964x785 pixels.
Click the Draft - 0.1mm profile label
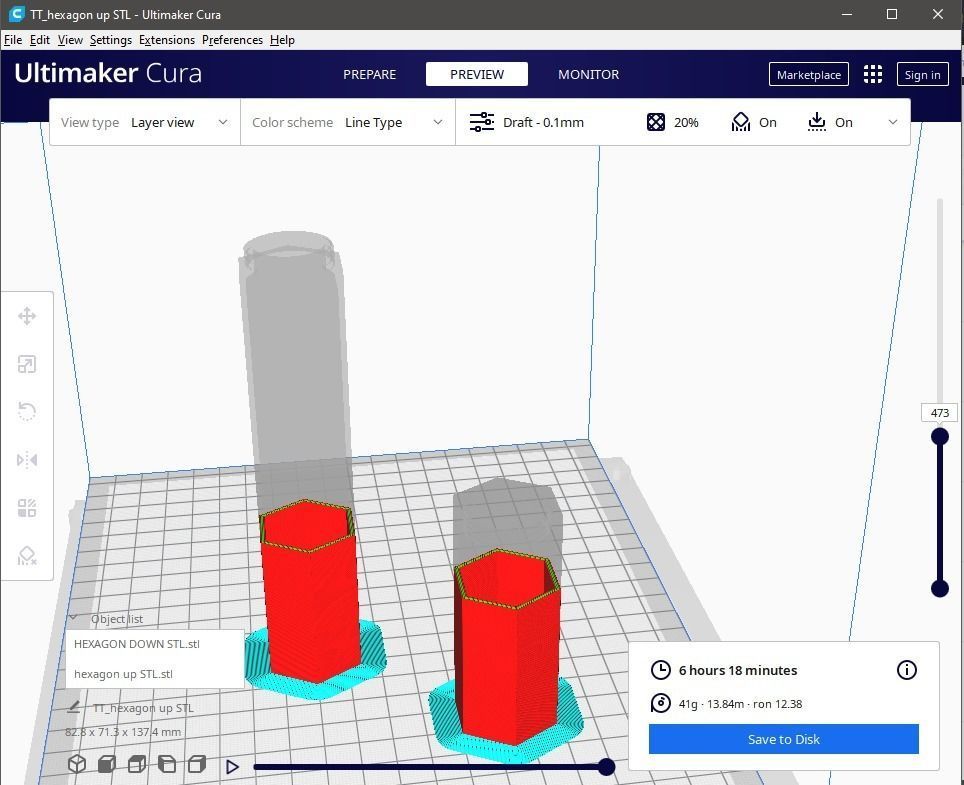543,122
